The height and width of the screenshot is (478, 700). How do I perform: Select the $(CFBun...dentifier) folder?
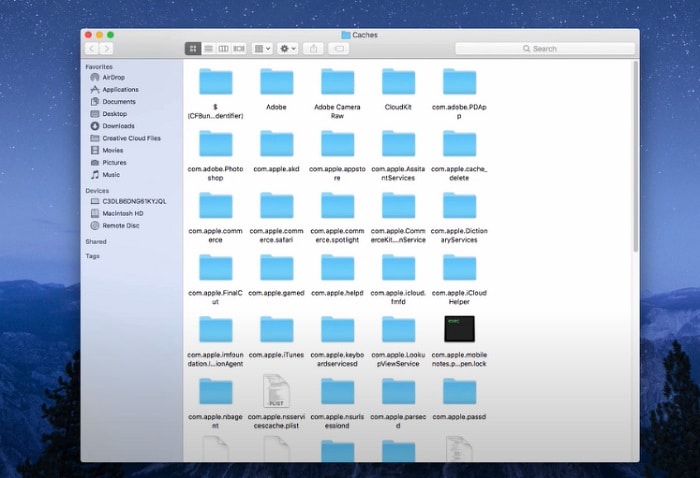point(216,82)
